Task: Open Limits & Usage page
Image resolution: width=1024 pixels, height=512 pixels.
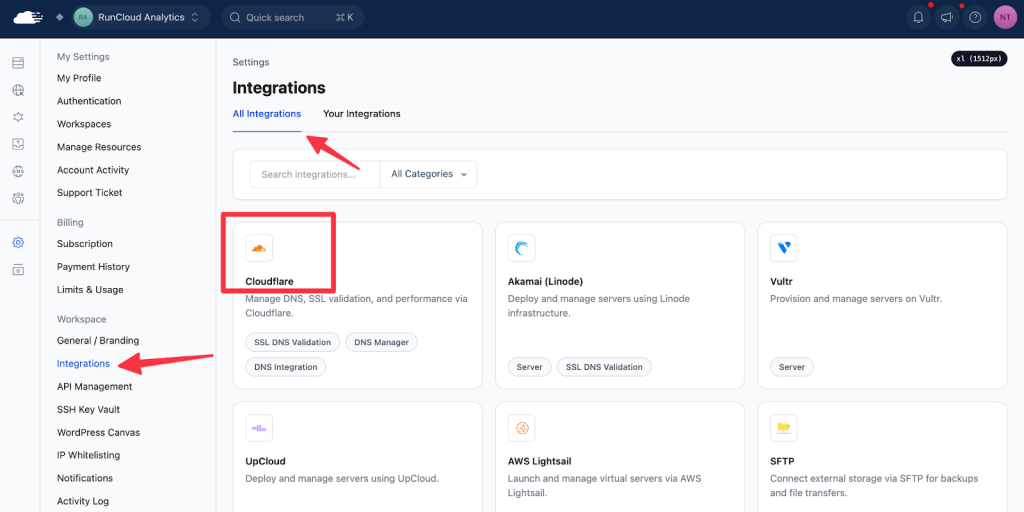Action: (90, 289)
